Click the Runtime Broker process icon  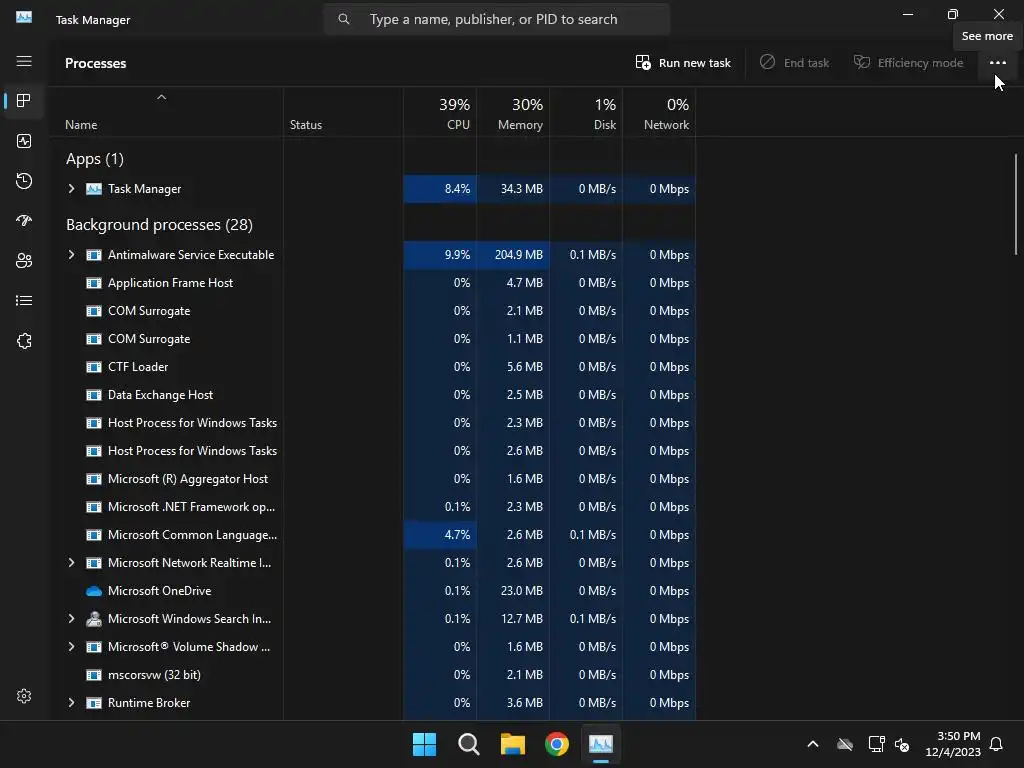pos(94,703)
